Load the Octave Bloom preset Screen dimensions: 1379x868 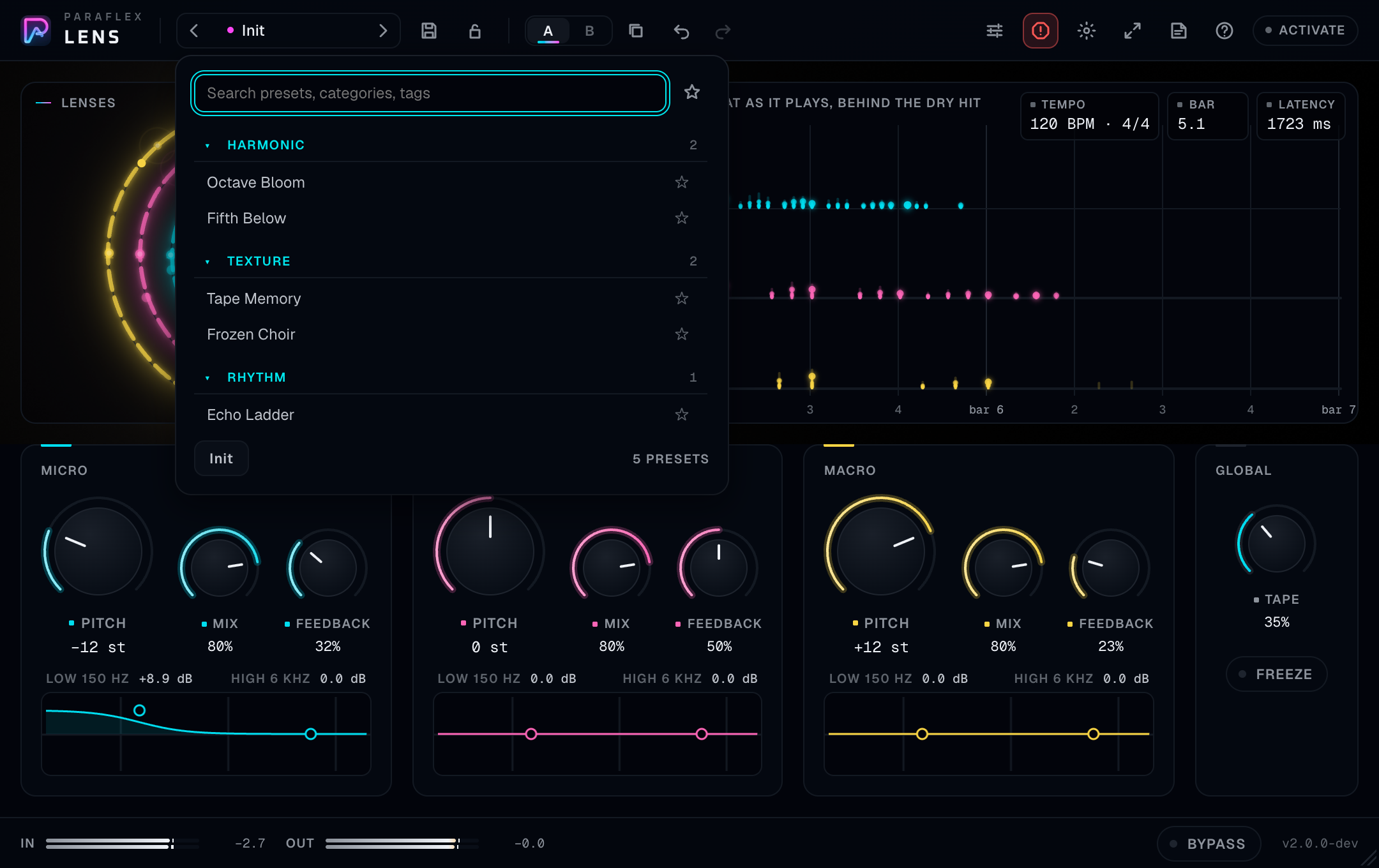point(451,182)
